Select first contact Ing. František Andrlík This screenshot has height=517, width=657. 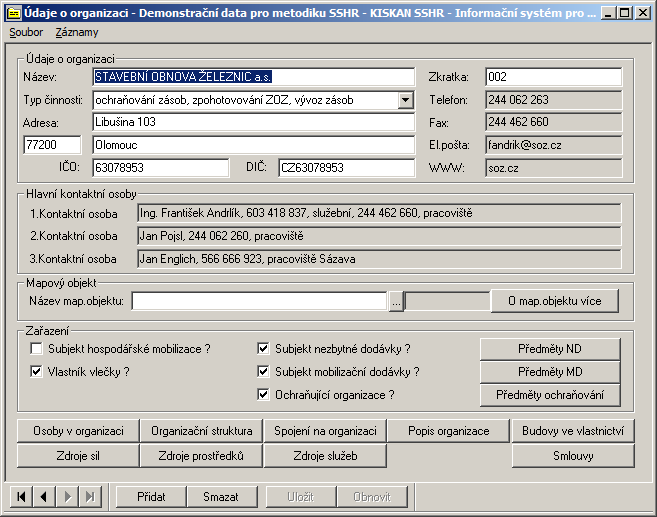[x=379, y=213]
